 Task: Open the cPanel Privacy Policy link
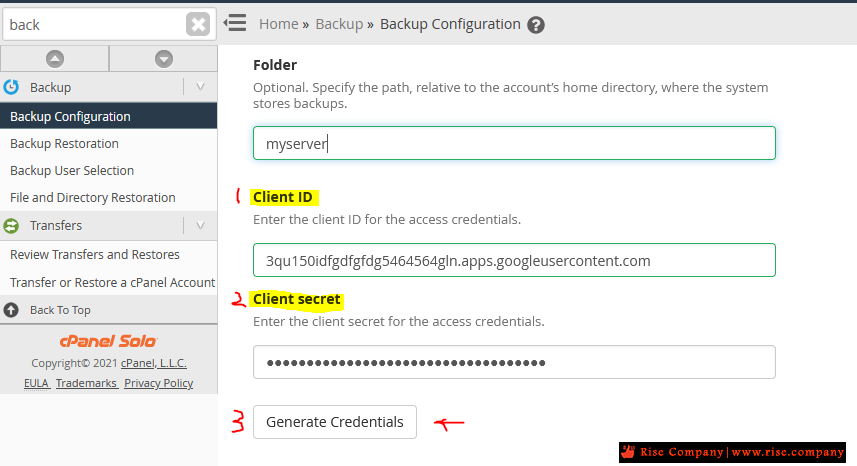coord(159,383)
